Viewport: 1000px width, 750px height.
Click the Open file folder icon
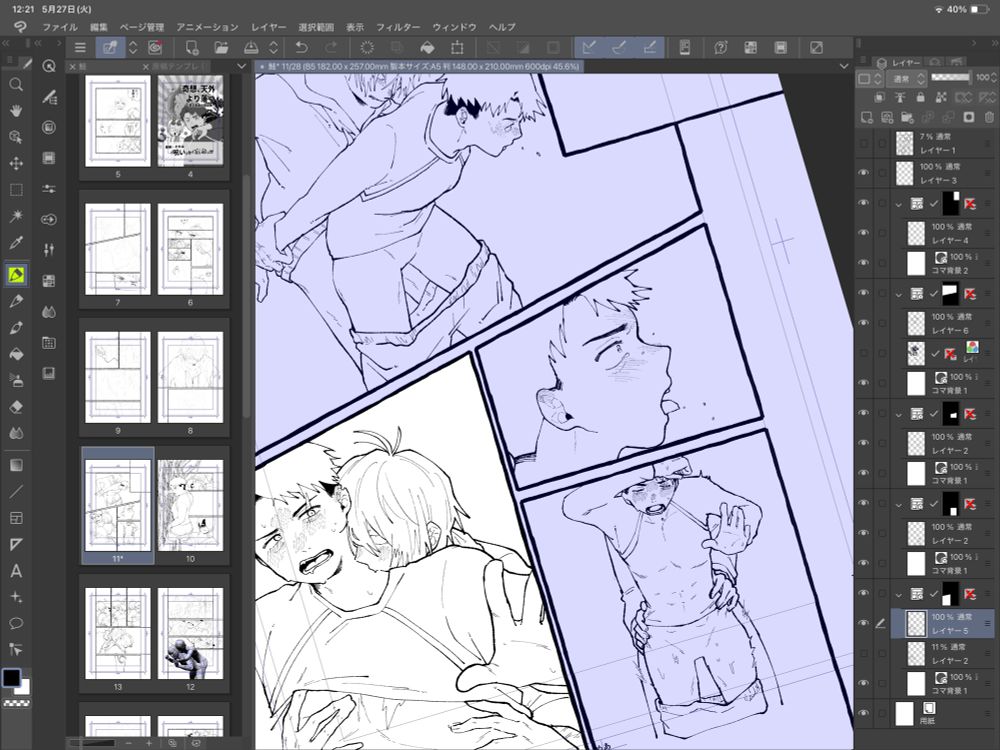[x=221, y=48]
